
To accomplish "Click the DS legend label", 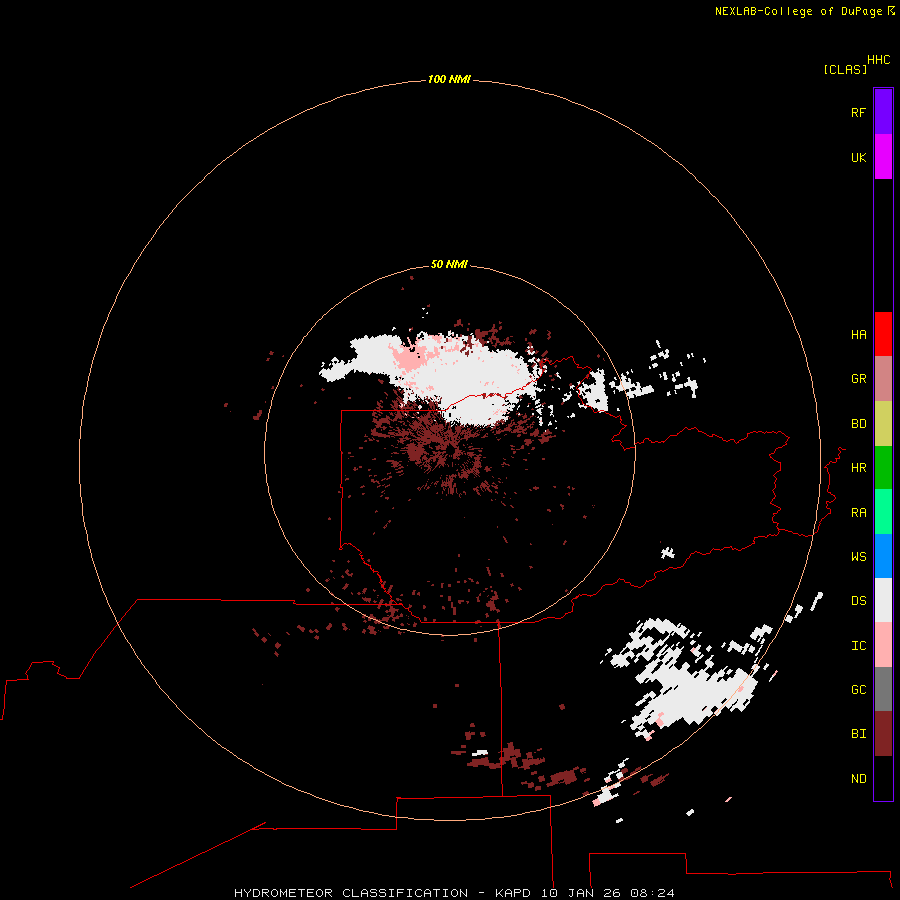I will click(859, 601).
